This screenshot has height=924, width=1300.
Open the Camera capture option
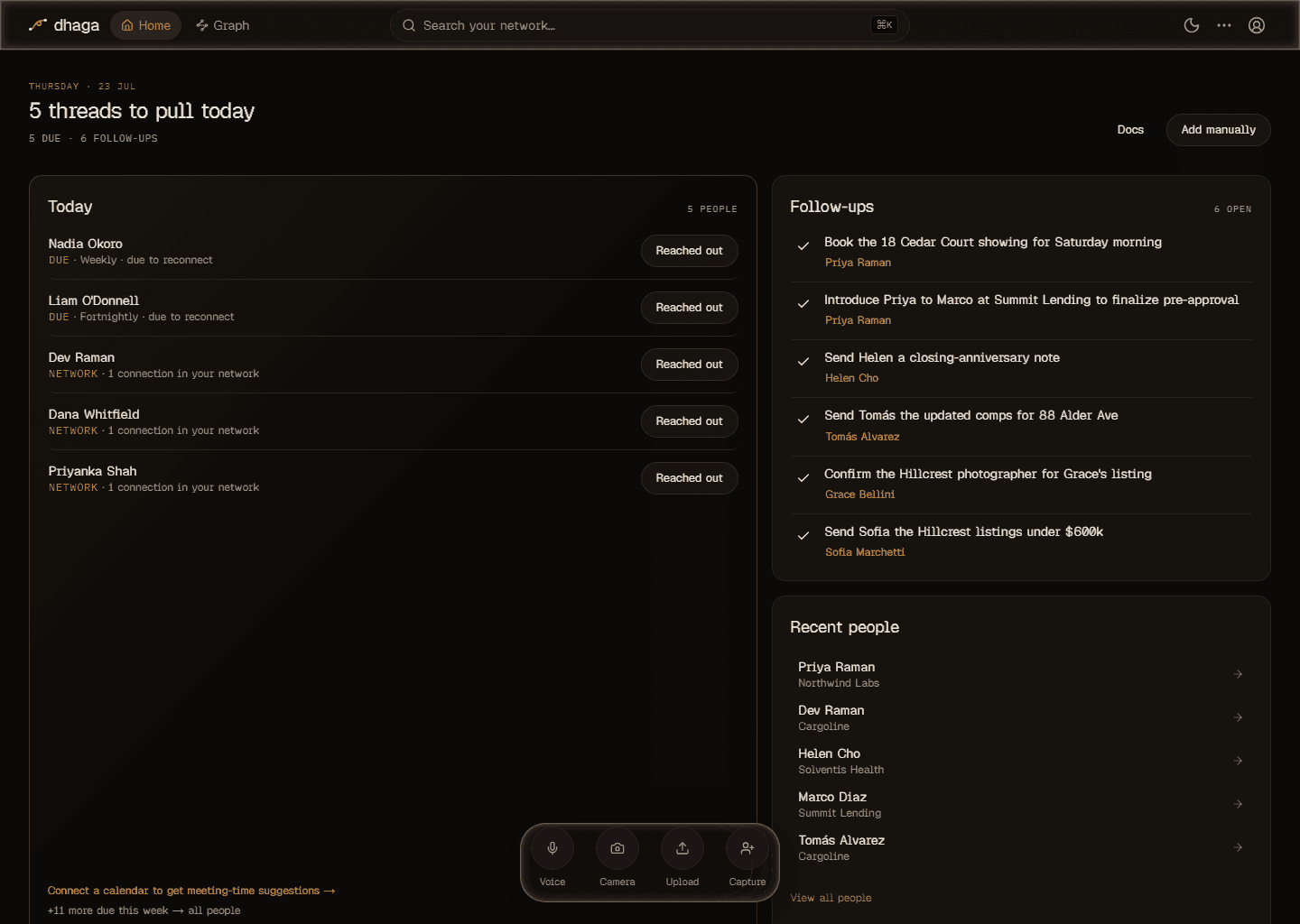click(617, 848)
